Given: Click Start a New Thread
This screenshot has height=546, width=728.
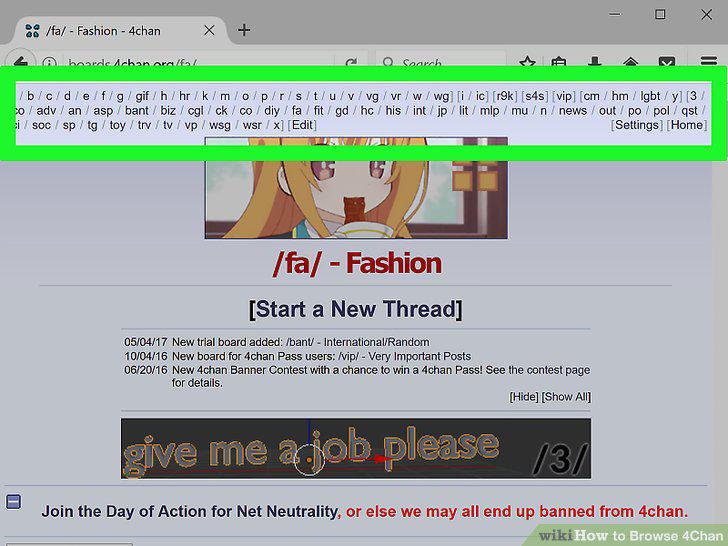Looking at the screenshot, I should pos(356,309).
